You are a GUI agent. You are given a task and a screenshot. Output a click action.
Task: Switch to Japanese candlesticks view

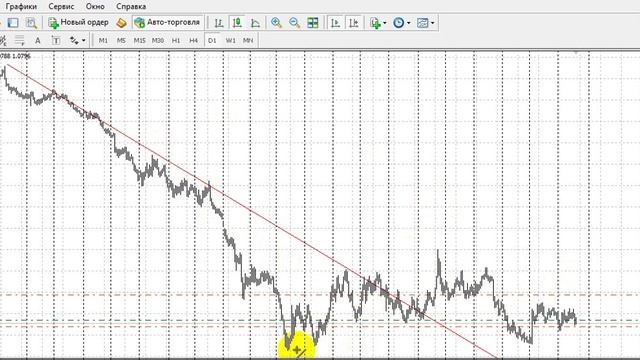point(237,23)
